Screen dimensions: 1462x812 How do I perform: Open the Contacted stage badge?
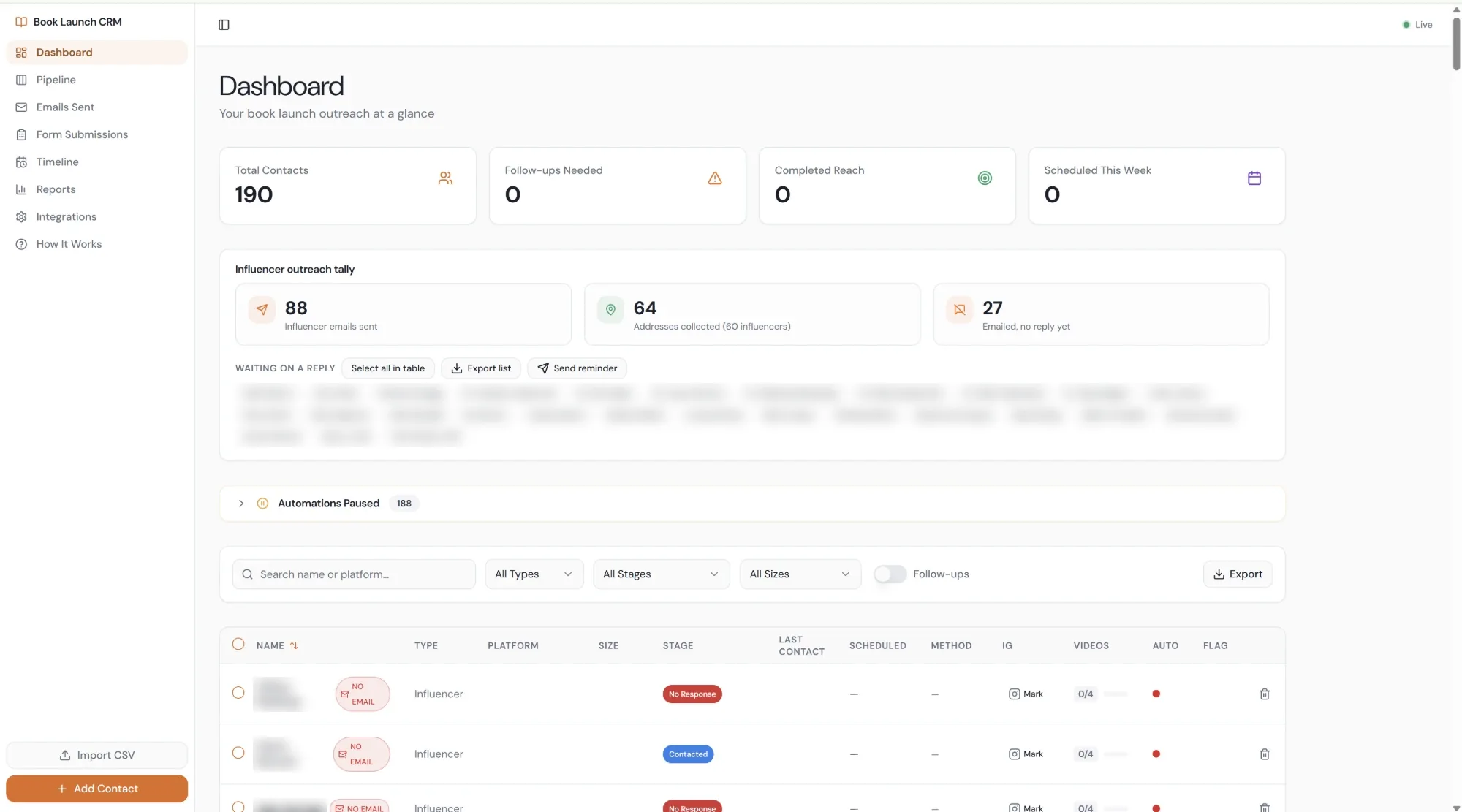click(688, 754)
